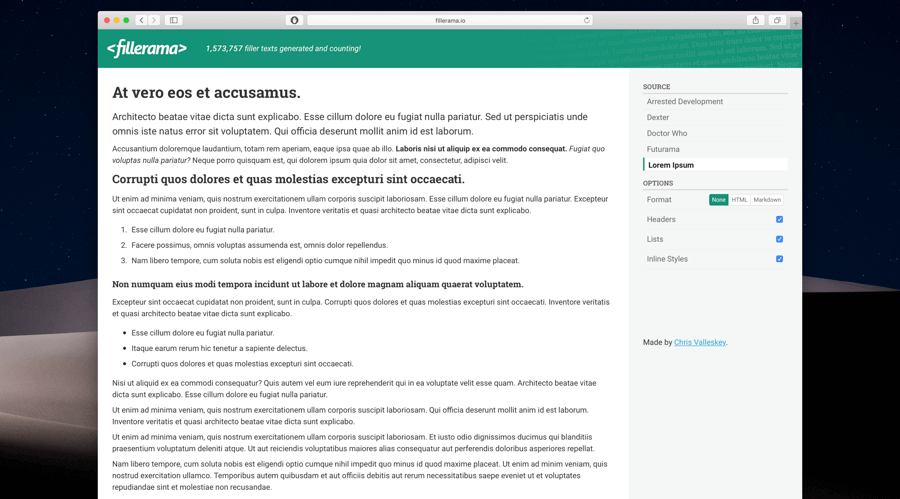Click numbered item 'Facere possimus, omnis voluptas'

(x=259, y=245)
